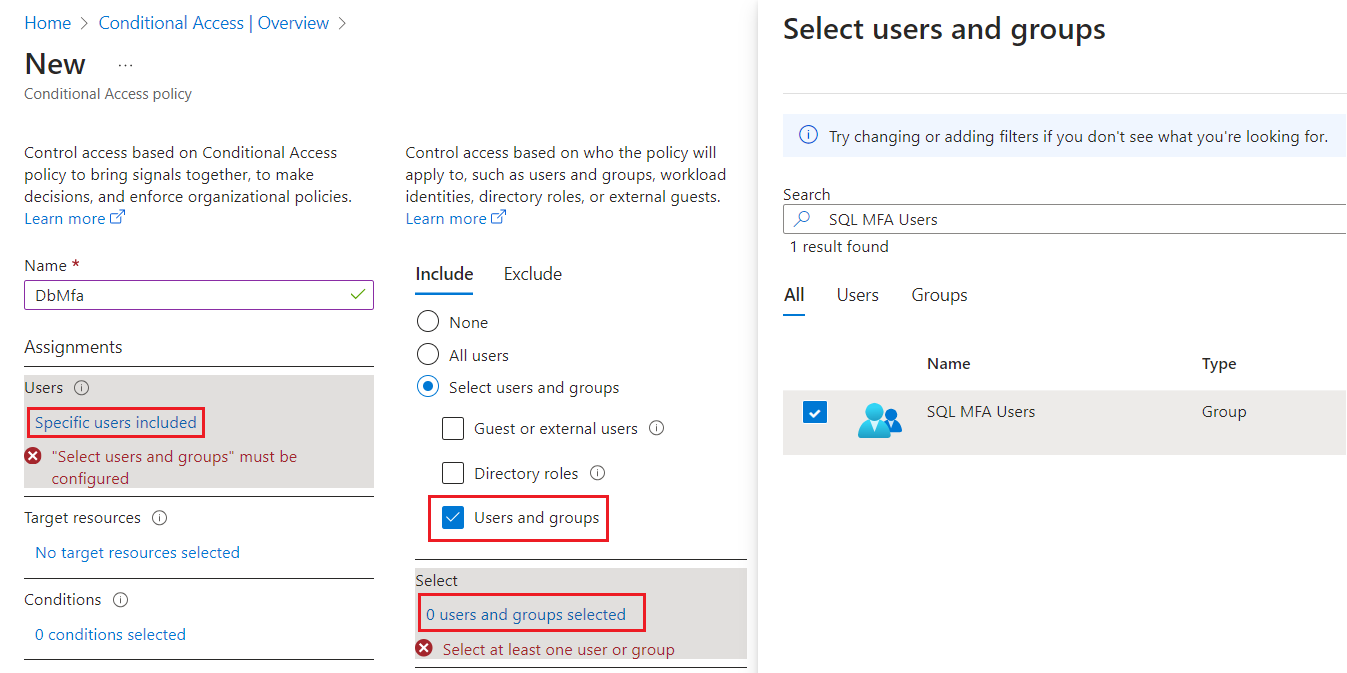The width and height of the screenshot is (1347, 673).
Task: Check the Directory roles checkbox
Action: coord(453,473)
